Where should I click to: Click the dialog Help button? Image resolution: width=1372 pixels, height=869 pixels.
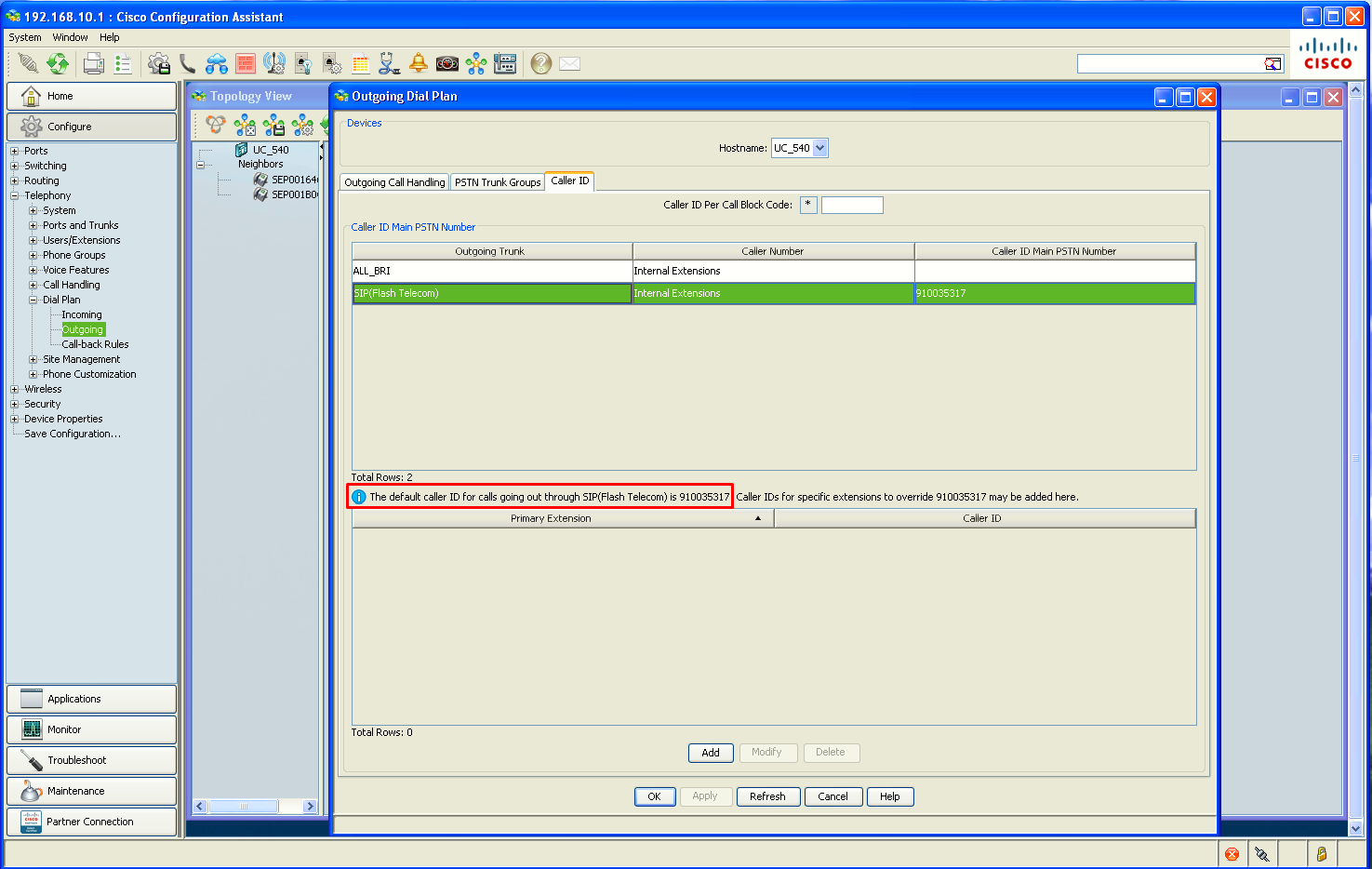coord(890,796)
